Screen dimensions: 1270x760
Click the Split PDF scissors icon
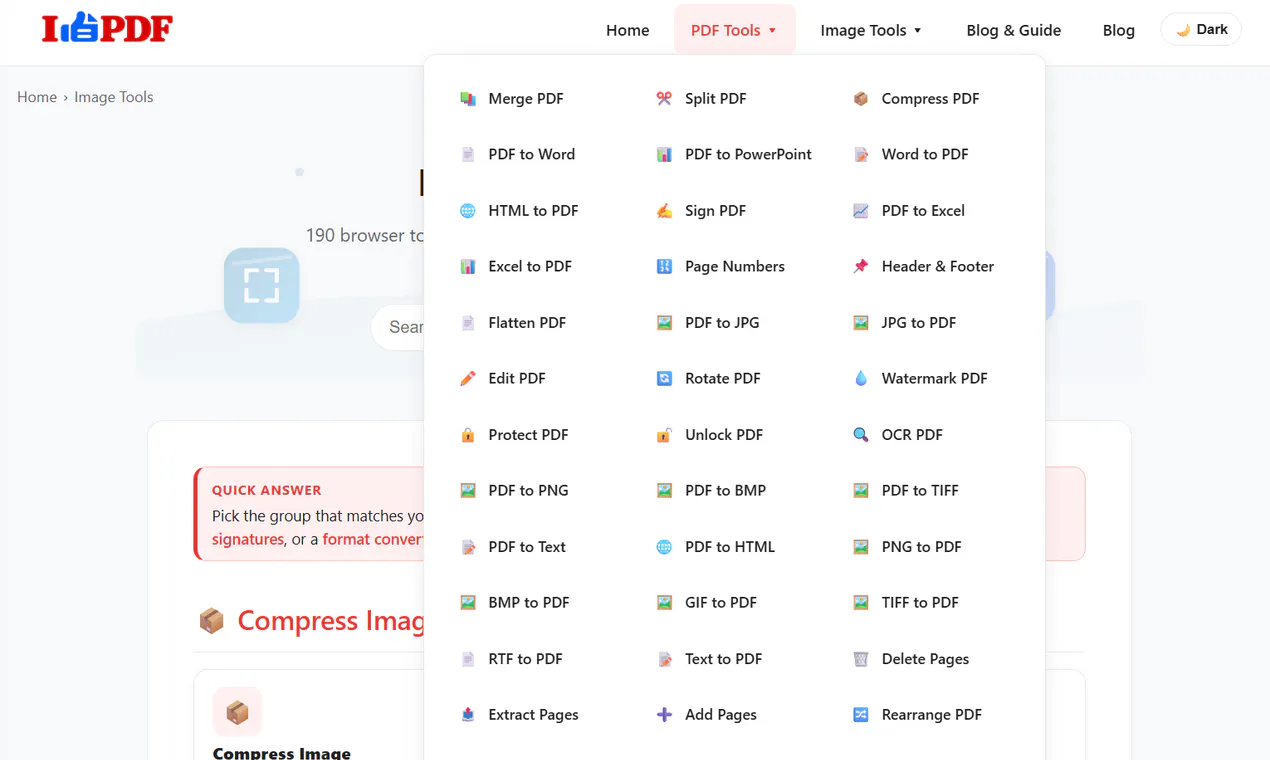click(x=664, y=99)
